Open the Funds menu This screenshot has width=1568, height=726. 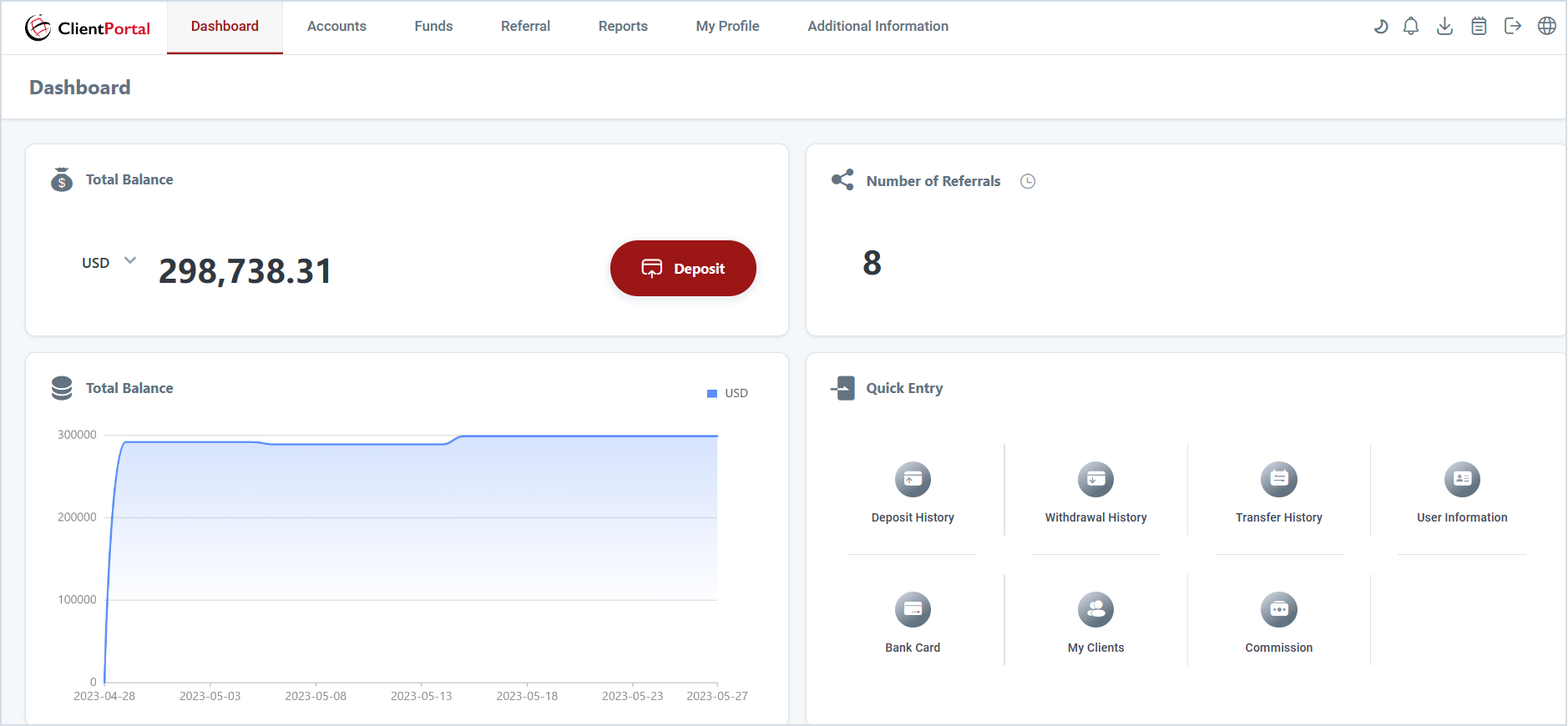[433, 27]
